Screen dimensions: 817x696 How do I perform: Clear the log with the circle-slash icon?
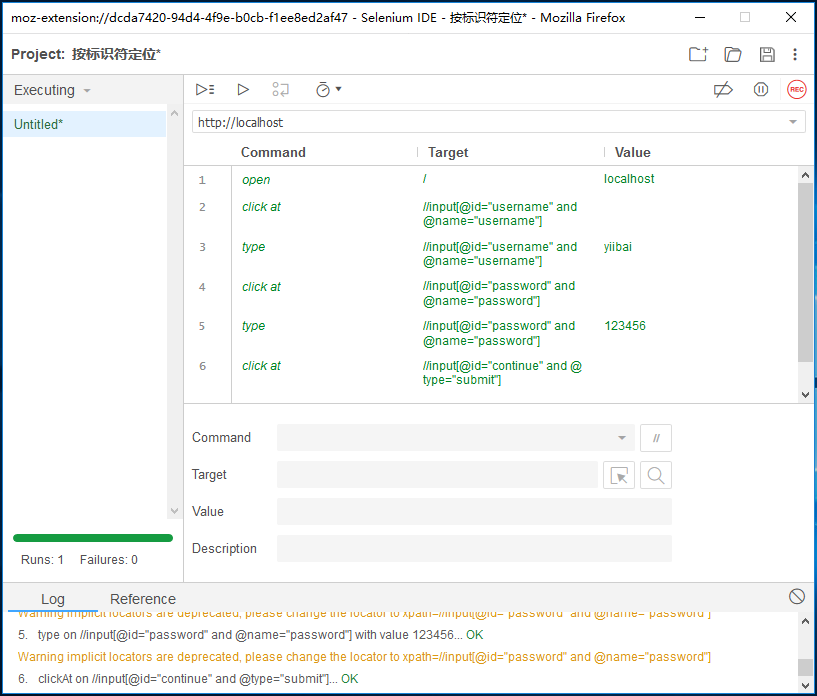[797, 596]
